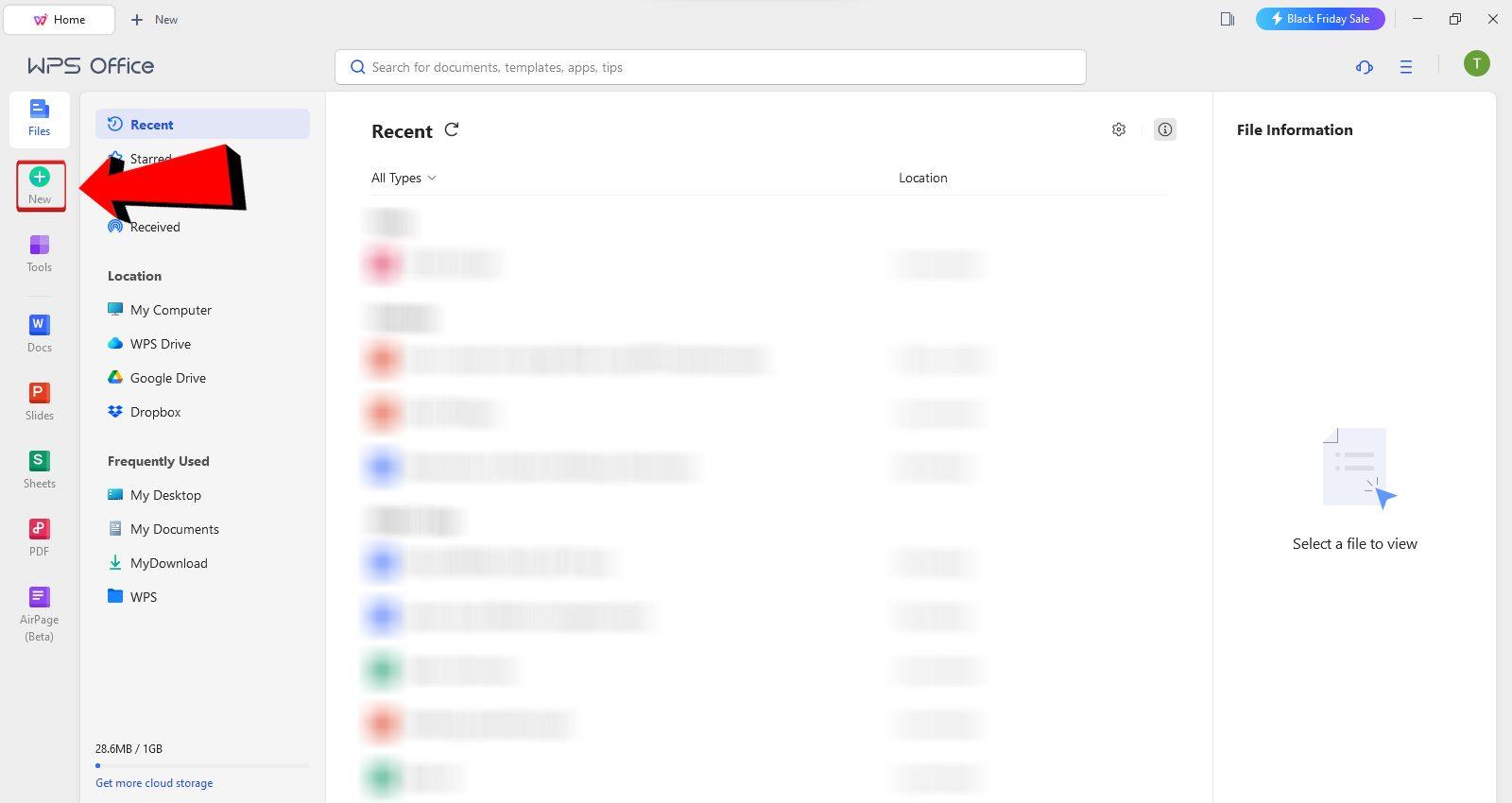
Task: Expand the All Types filter dropdown
Action: (x=404, y=178)
